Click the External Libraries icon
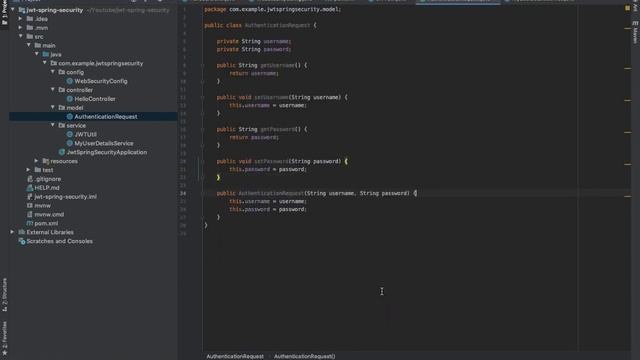This screenshot has height=360, width=640. (x=22, y=232)
